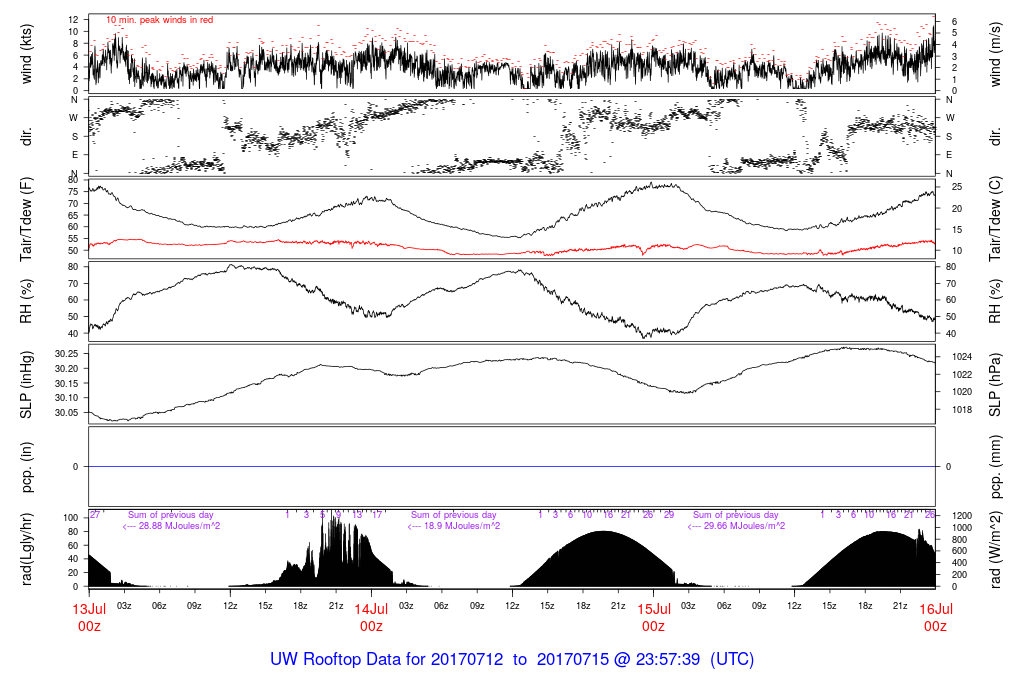
Task: Click the 16Jul 00z date marker
Action: click(935, 617)
